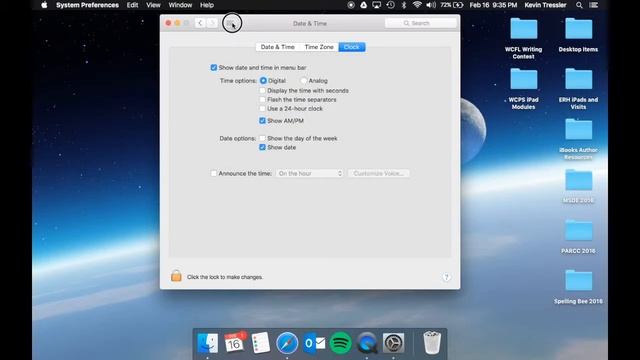This screenshot has width=640, height=360.
Task: Enable Flash the time separators
Action: pos(262,100)
